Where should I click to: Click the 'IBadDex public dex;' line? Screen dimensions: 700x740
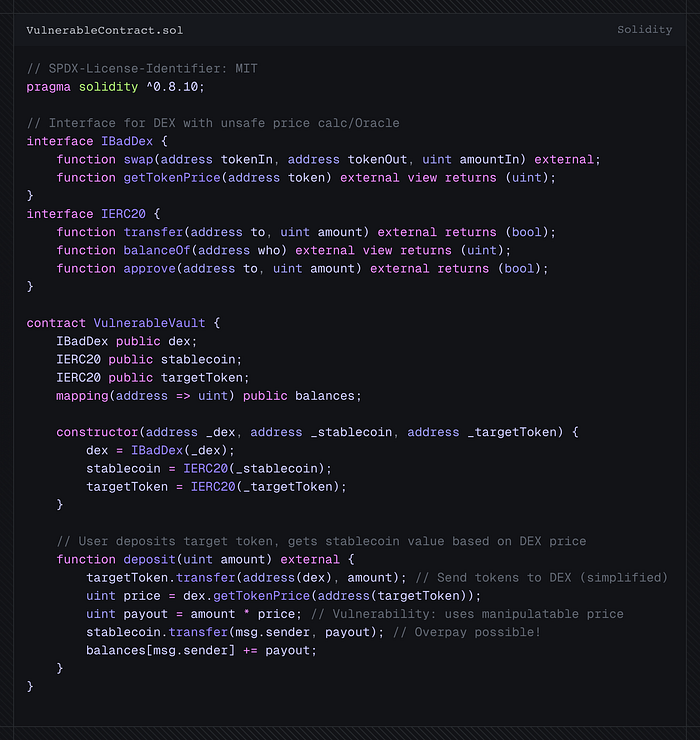click(127, 341)
